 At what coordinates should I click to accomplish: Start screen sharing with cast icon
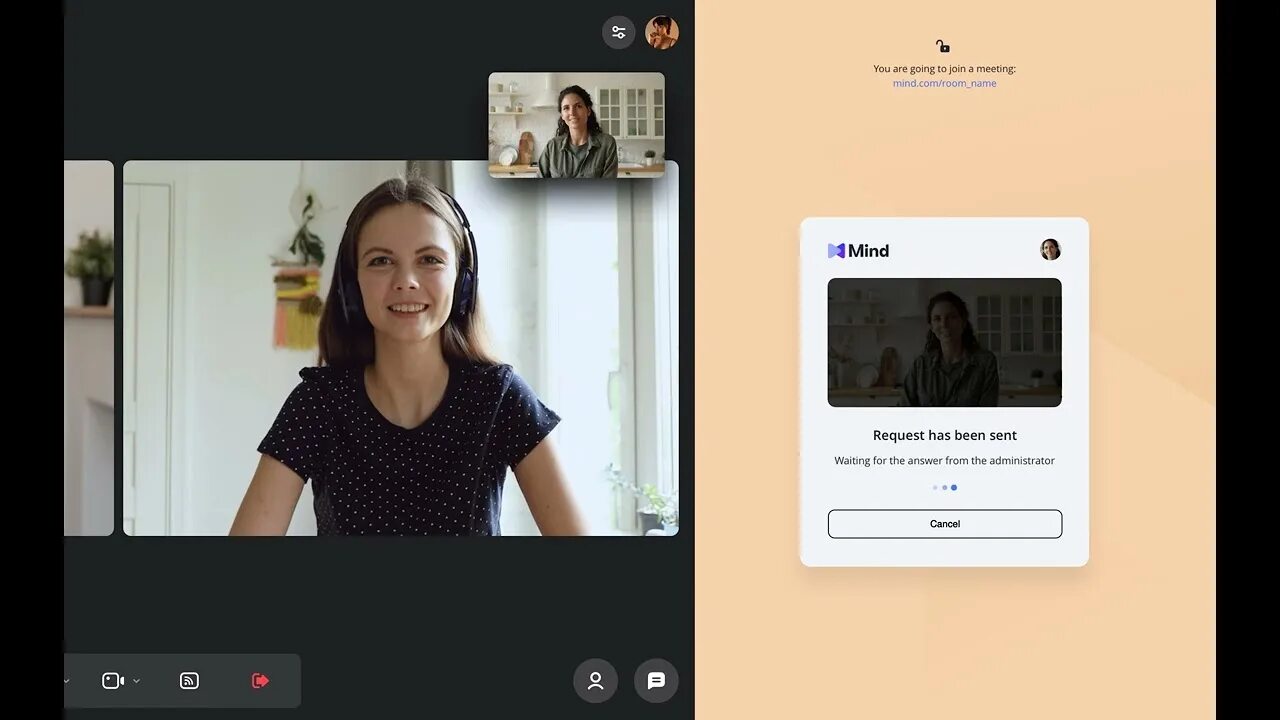(189, 681)
